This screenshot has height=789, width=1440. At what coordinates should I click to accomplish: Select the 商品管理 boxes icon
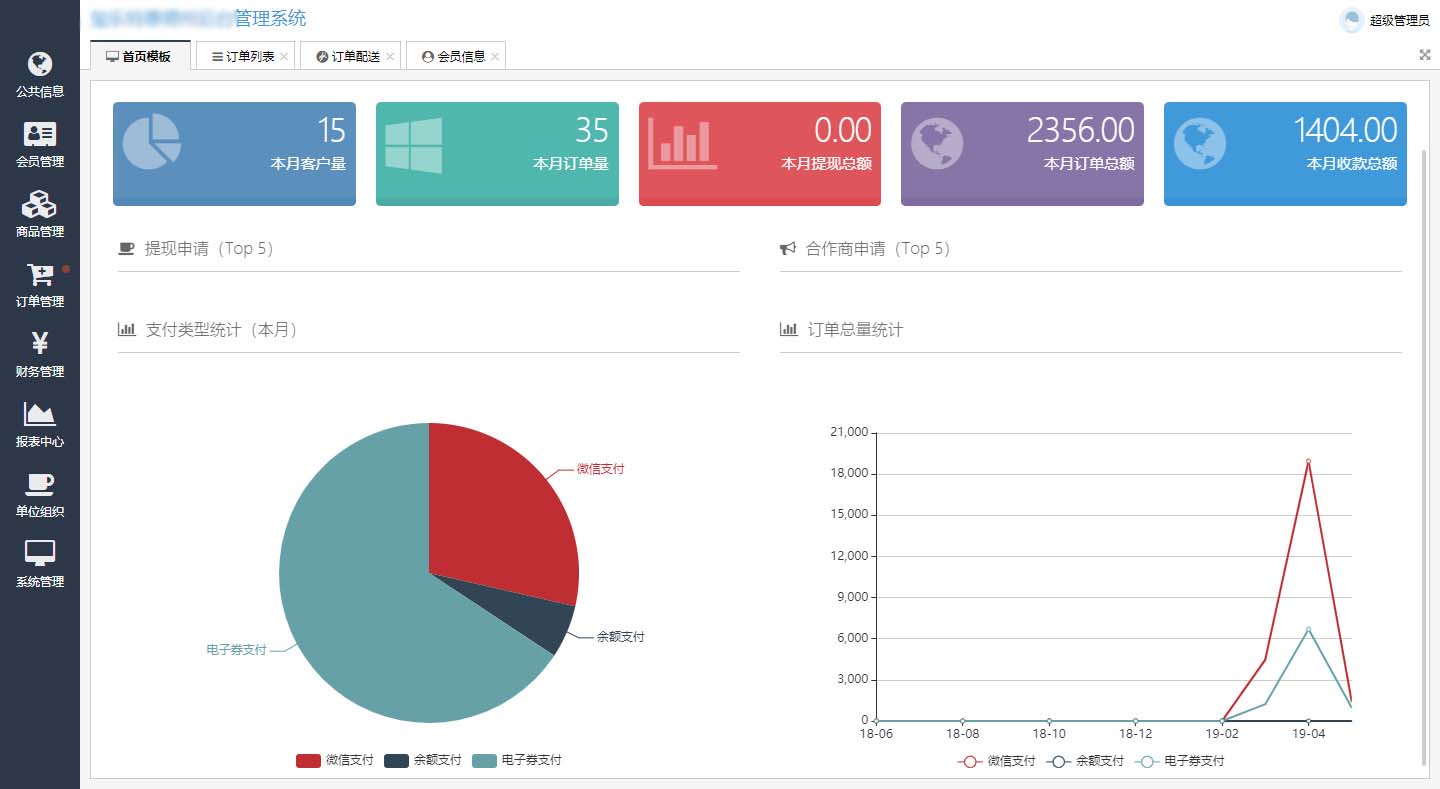tap(39, 205)
